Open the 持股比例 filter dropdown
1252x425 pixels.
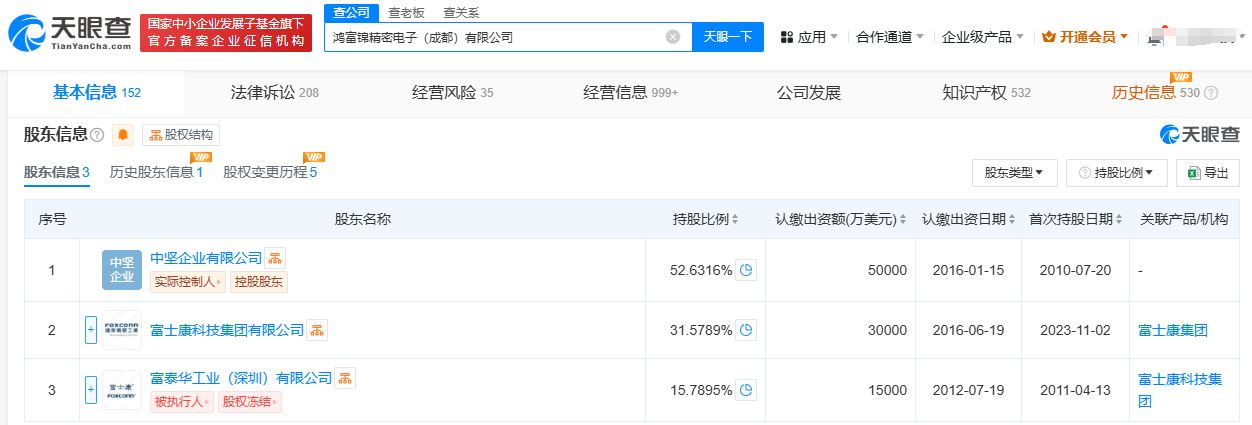point(1117,173)
